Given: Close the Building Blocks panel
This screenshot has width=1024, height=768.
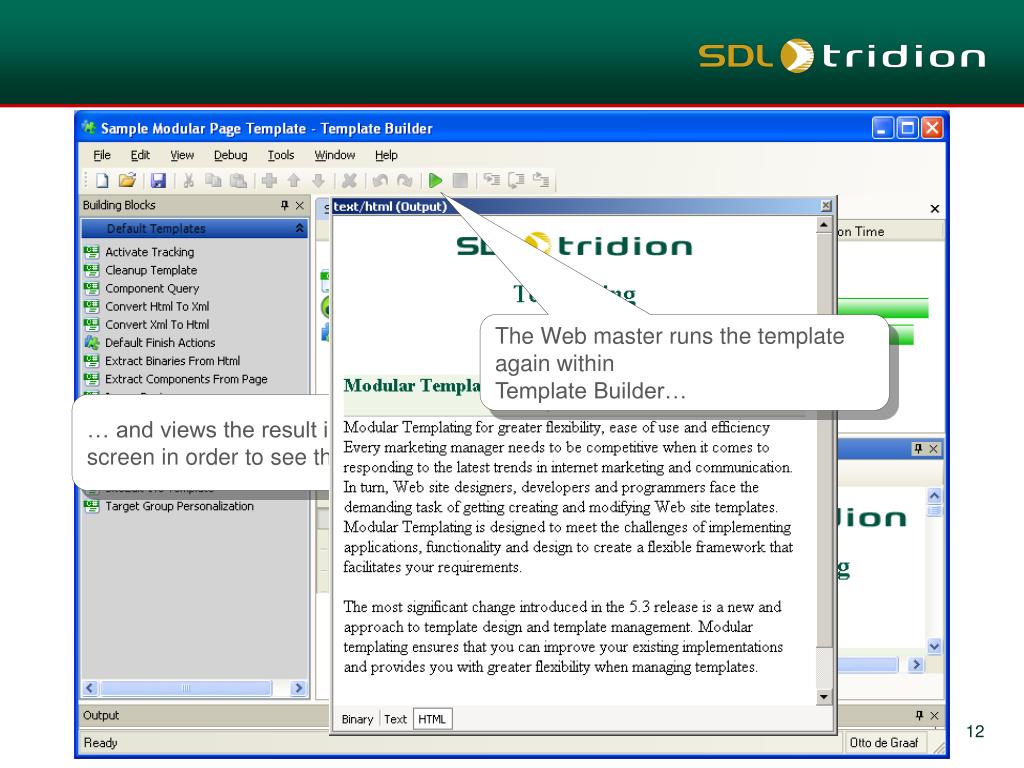Looking at the screenshot, I should pos(300,206).
